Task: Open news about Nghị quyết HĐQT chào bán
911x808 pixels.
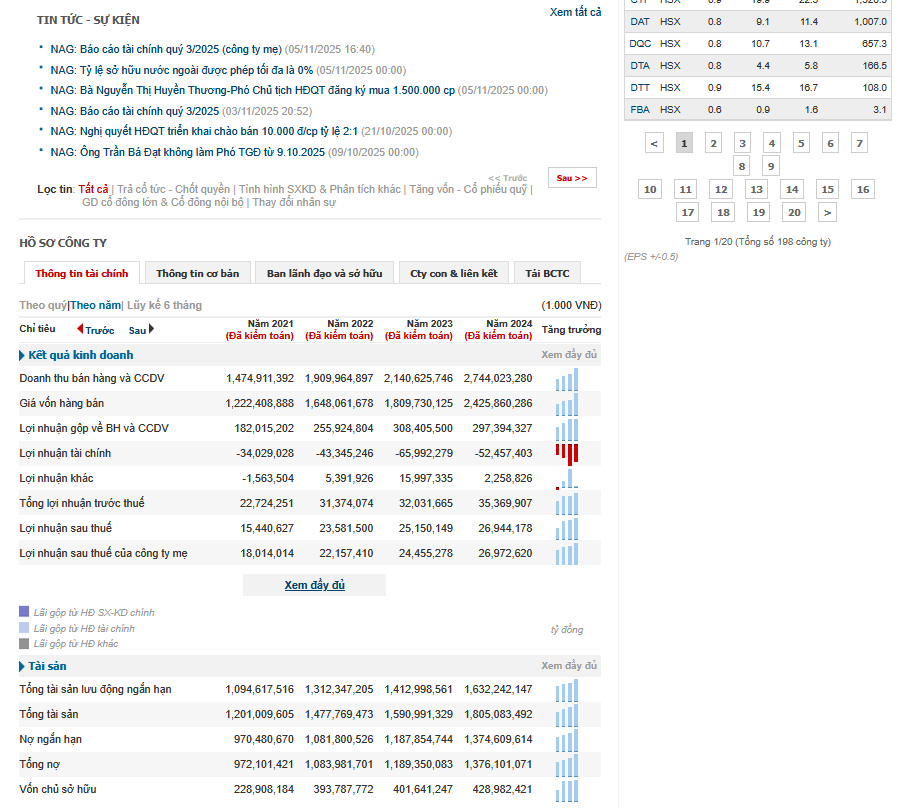Action: (204, 132)
